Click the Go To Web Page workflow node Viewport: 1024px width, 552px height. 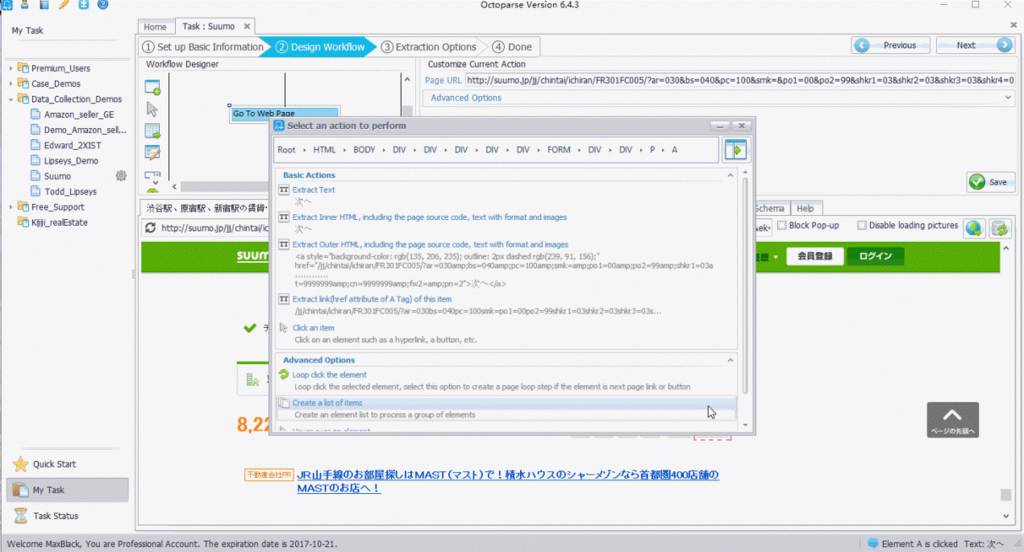tap(285, 113)
